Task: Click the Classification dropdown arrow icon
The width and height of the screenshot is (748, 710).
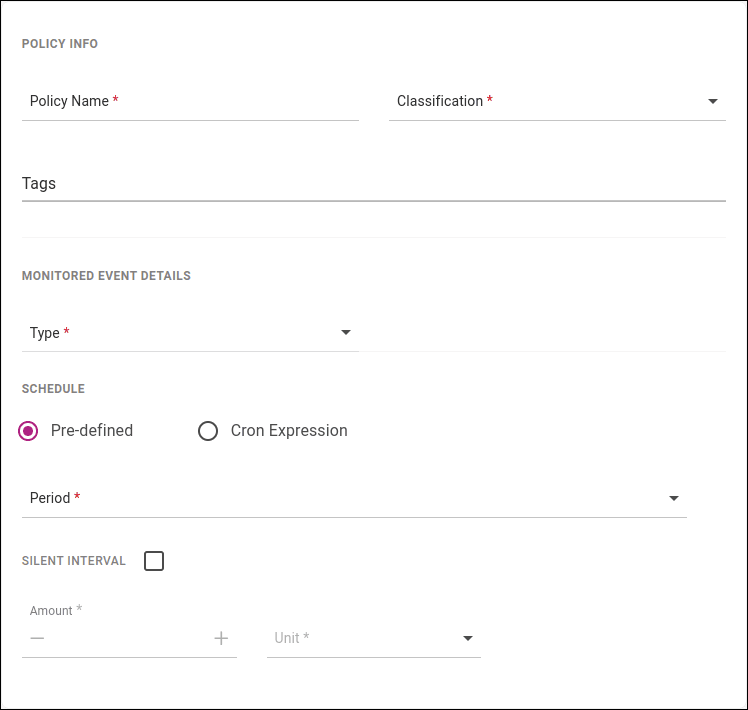Action: [x=713, y=101]
